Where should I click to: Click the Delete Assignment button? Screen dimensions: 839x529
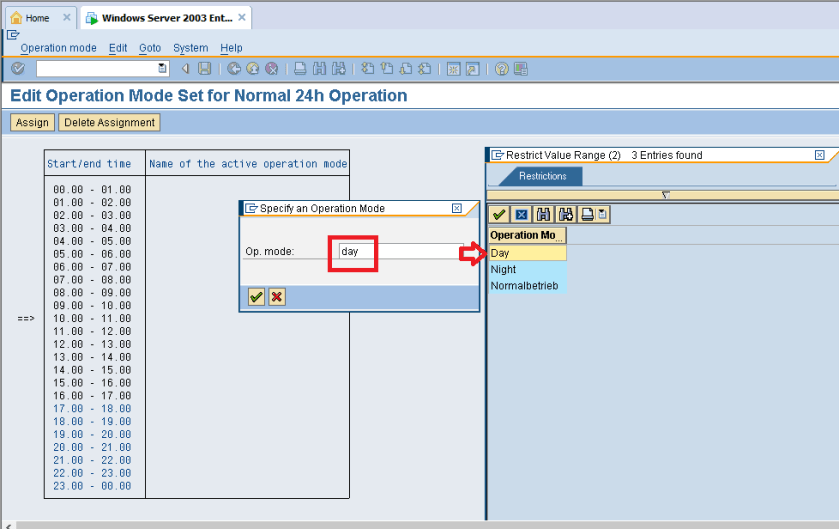point(109,122)
